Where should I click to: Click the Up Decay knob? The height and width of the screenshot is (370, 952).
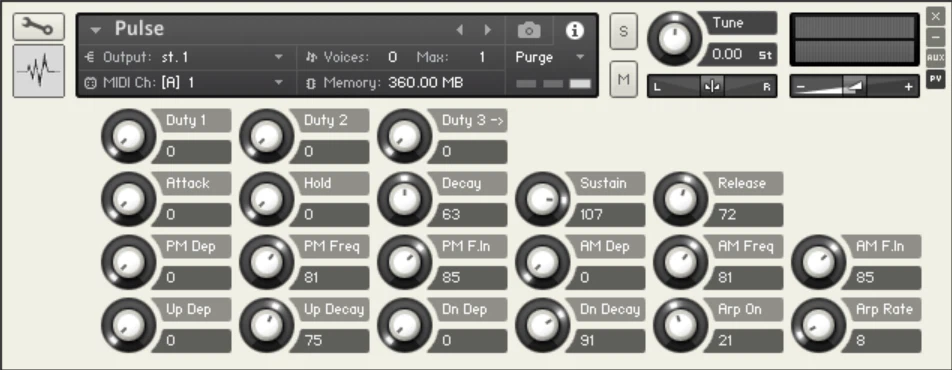click(267, 325)
